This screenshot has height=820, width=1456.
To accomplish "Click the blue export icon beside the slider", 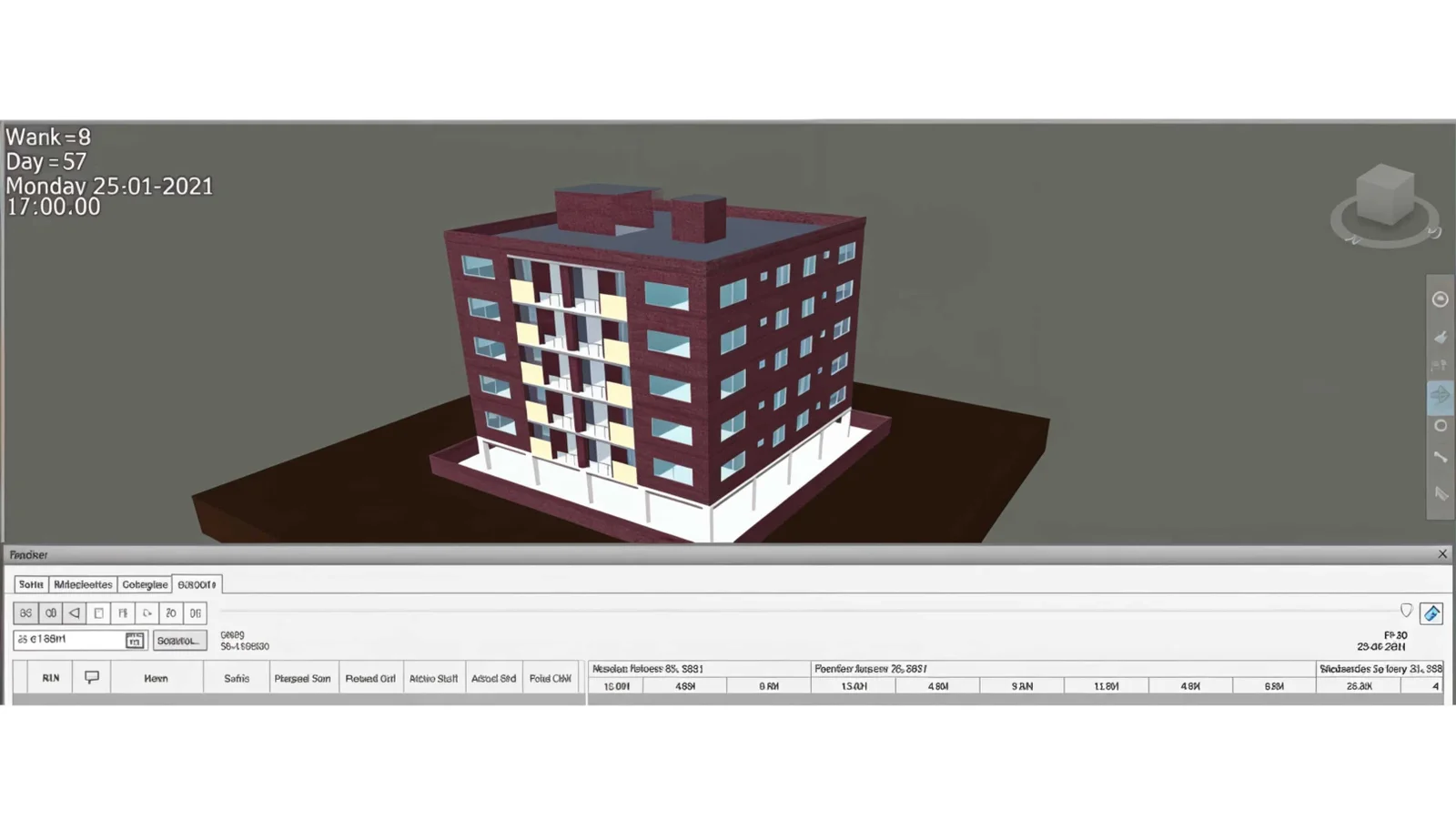I will [x=1431, y=613].
